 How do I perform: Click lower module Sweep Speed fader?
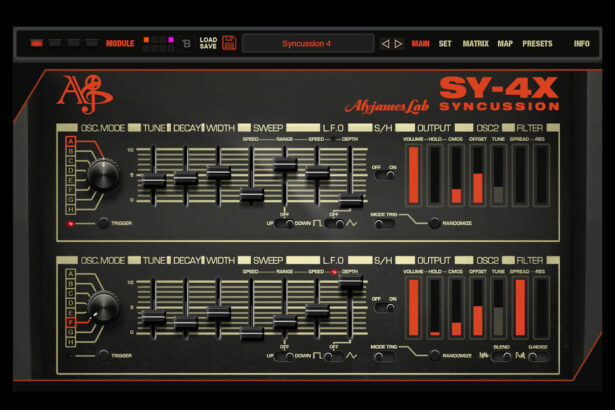coord(252,333)
